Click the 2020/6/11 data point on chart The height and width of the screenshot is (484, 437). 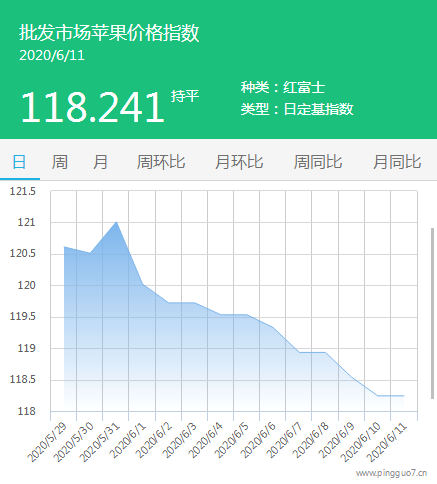[x=404, y=396]
